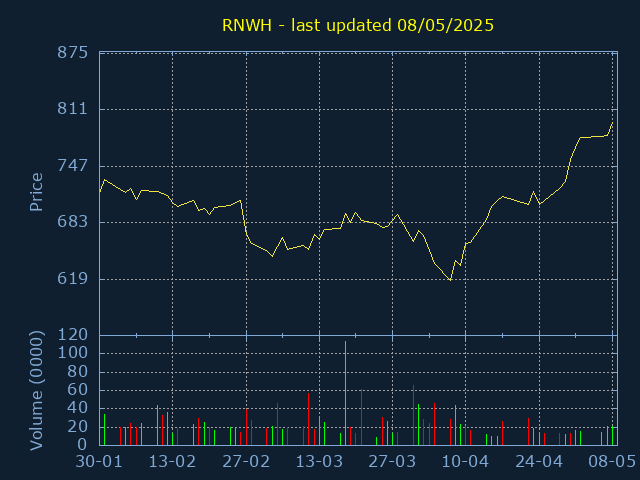Click the 875 price axis label

tap(73, 53)
